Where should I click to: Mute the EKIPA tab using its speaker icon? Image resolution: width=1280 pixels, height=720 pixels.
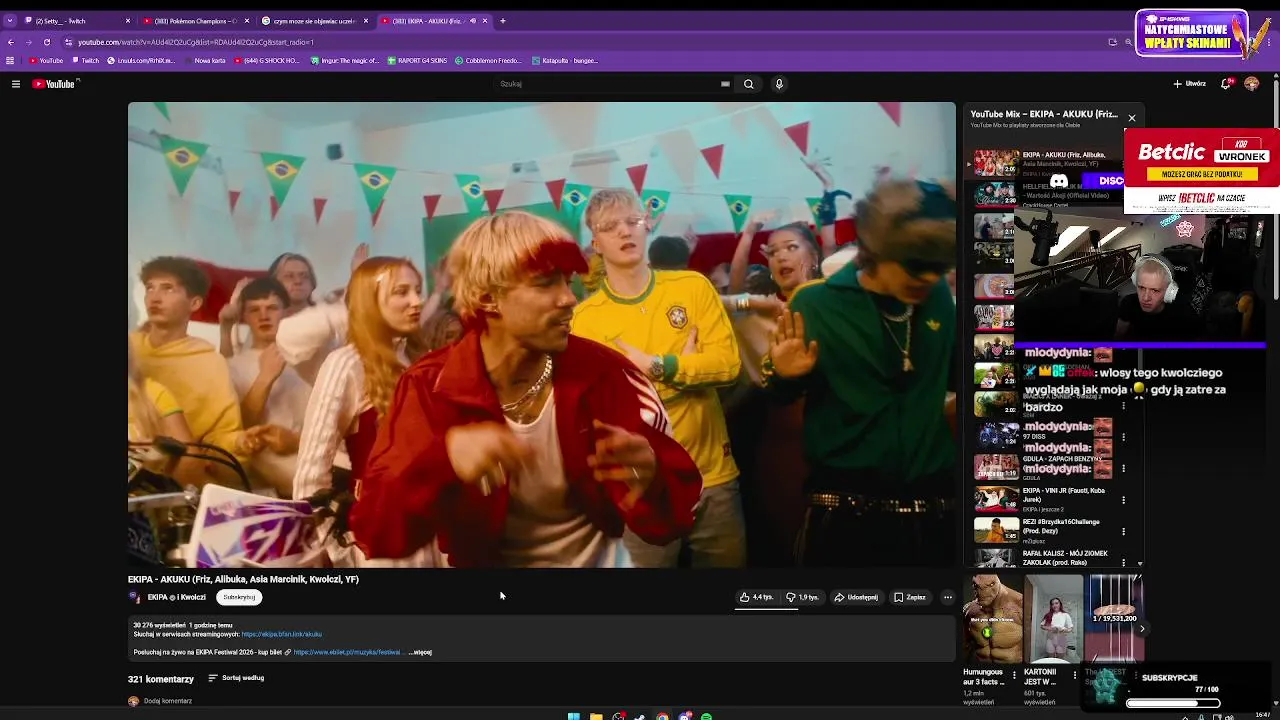click(473, 21)
